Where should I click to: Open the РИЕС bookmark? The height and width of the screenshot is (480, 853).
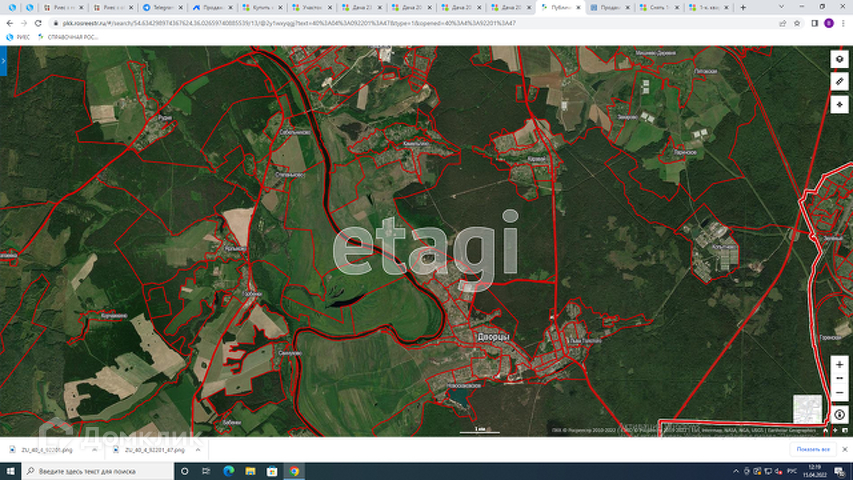18,37
